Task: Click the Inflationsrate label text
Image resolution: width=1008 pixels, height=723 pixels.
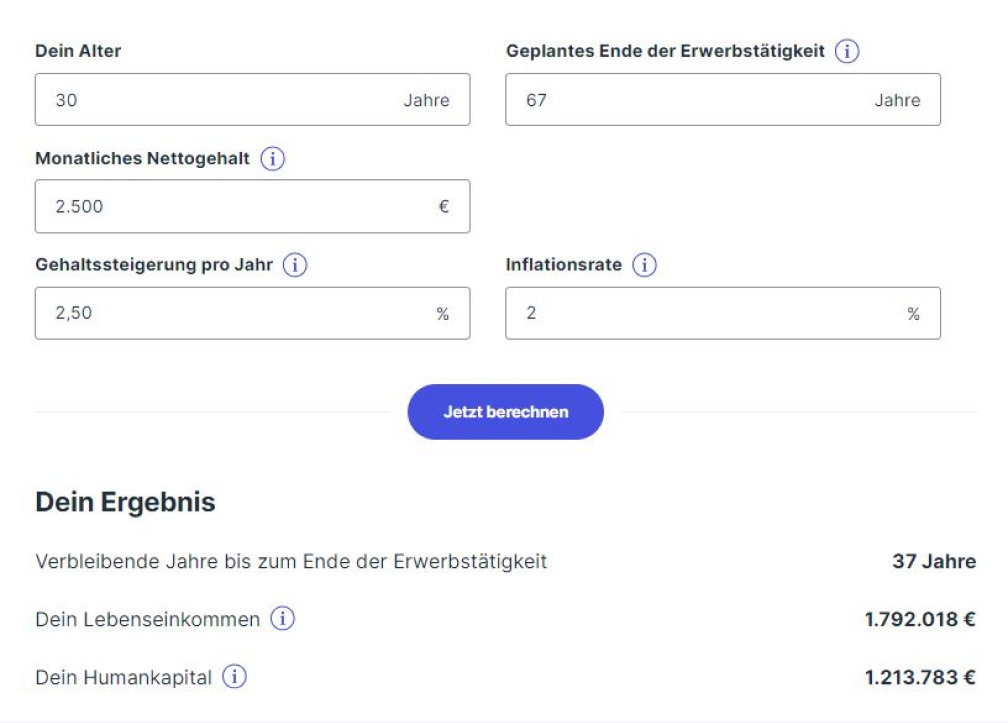Action: tap(564, 265)
